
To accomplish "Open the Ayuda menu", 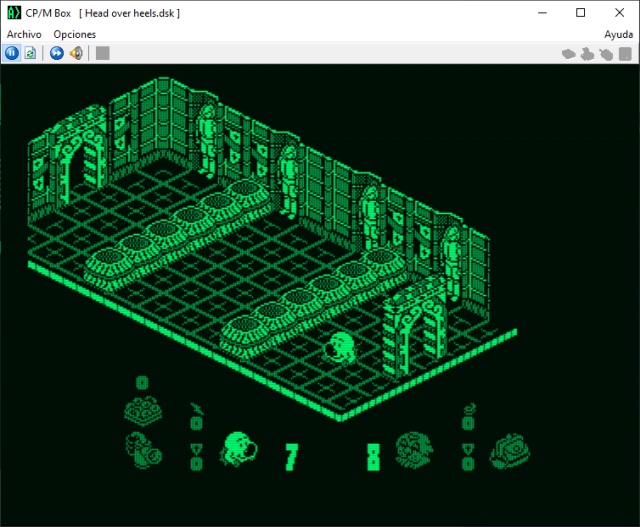I will tap(618, 34).
